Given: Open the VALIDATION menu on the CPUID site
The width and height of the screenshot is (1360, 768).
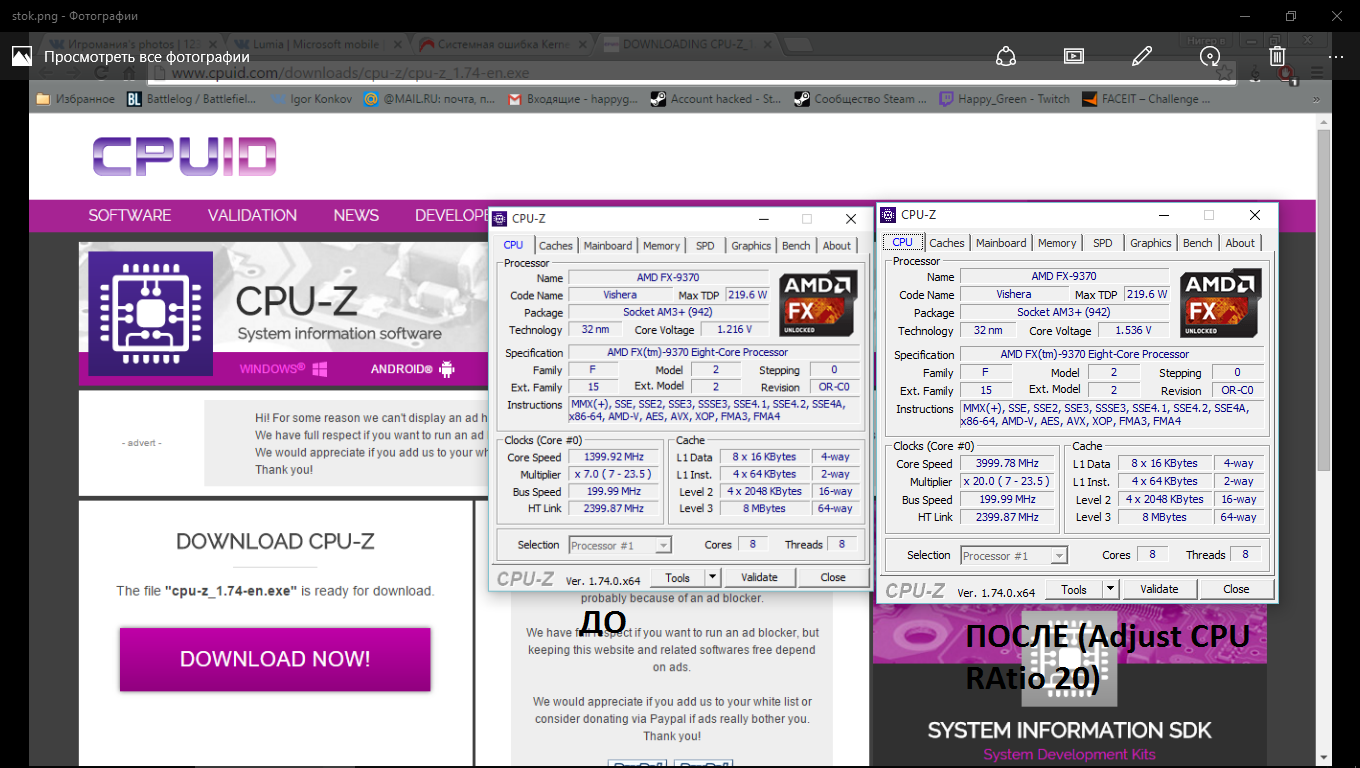Looking at the screenshot, I should [x=252, y=215].
